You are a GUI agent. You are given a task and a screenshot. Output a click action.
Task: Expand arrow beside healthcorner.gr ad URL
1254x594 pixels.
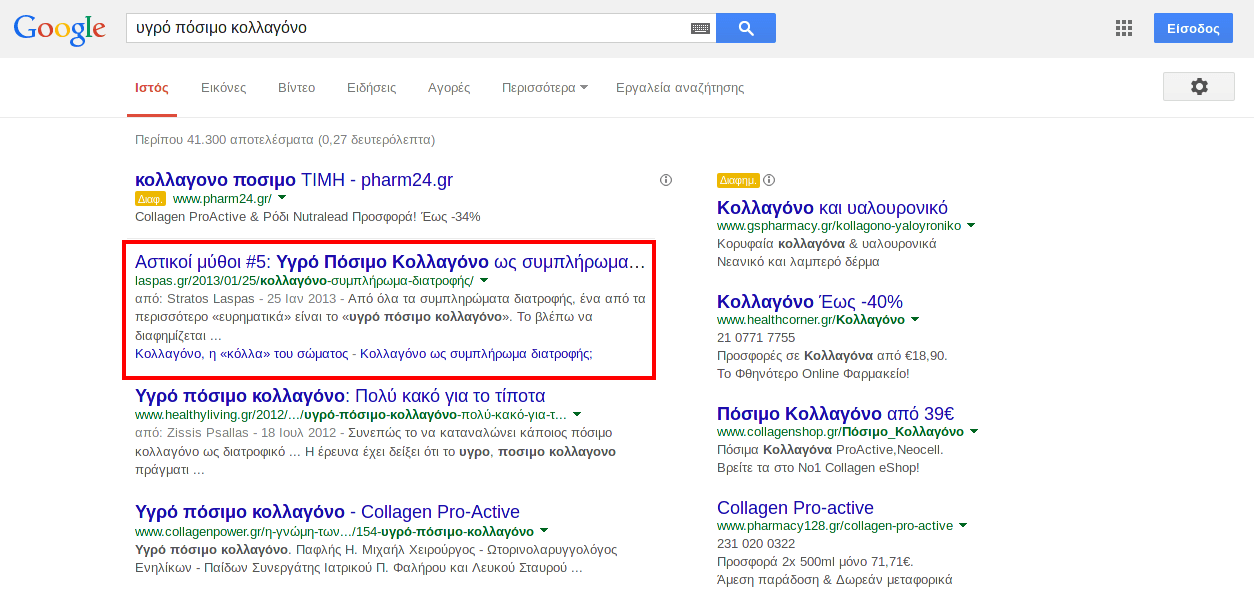915,319
